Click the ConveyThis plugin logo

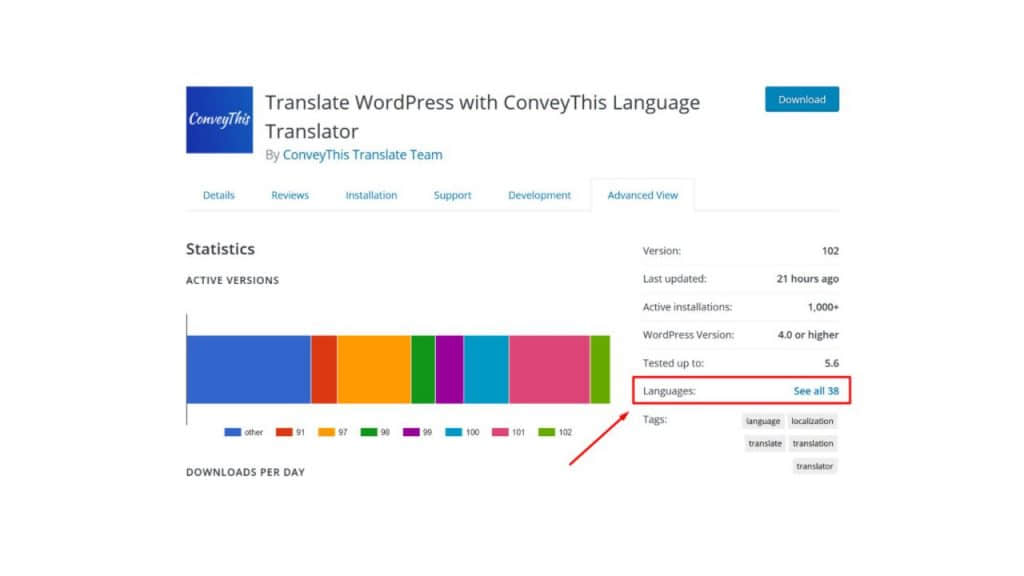point(219,120)
